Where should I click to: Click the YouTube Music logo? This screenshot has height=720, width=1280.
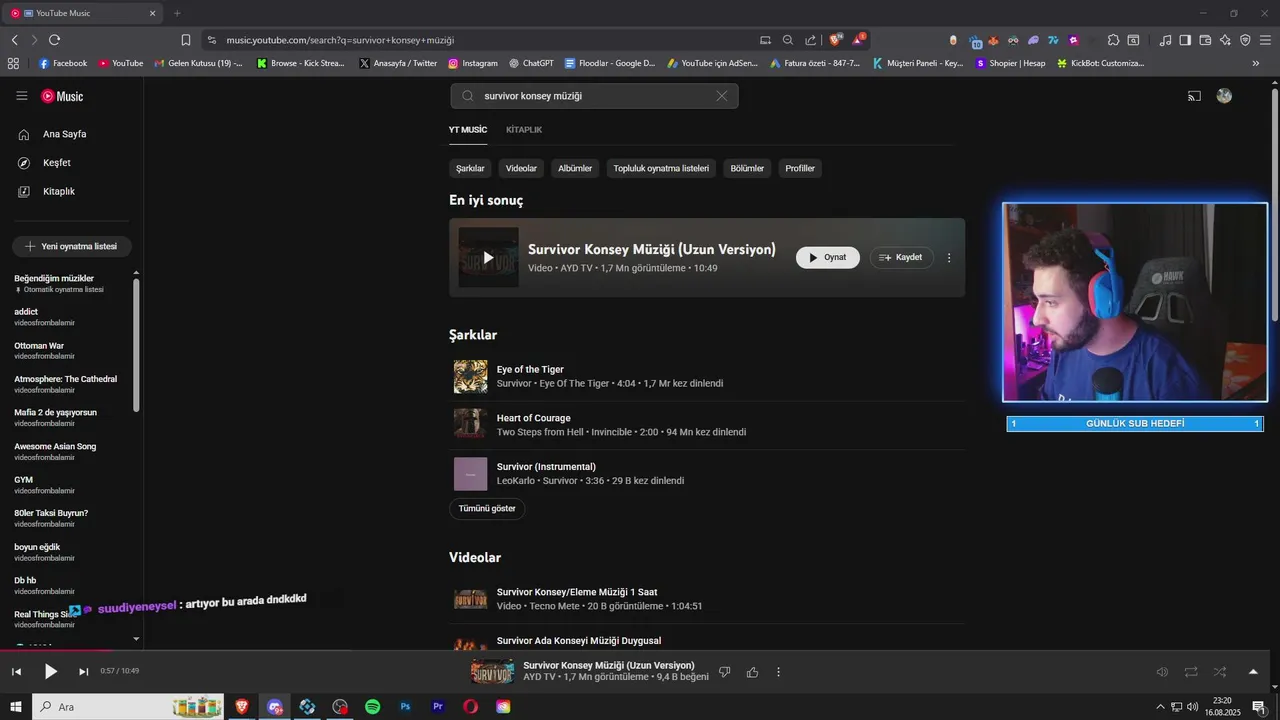click(62, 96)
